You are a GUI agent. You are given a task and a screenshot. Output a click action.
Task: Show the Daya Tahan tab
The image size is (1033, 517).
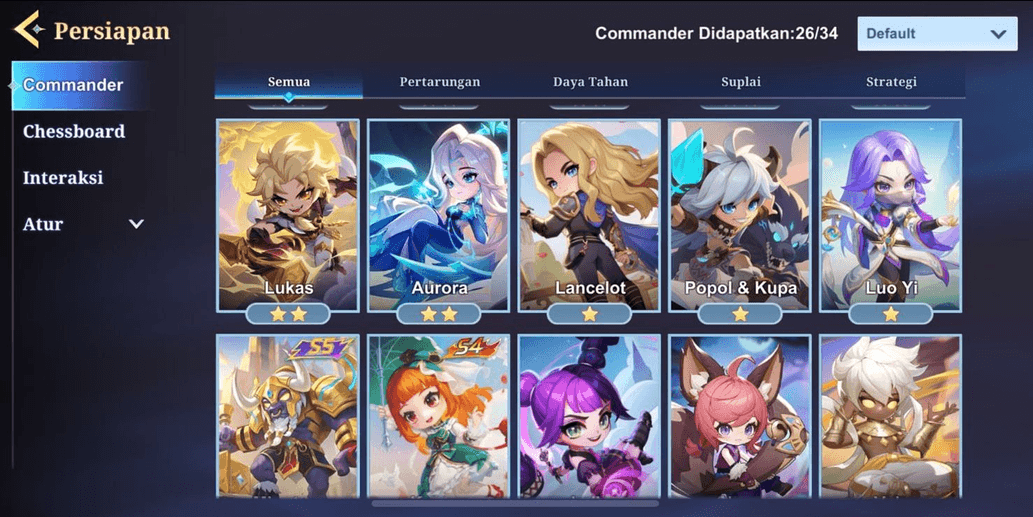[590, 82]
